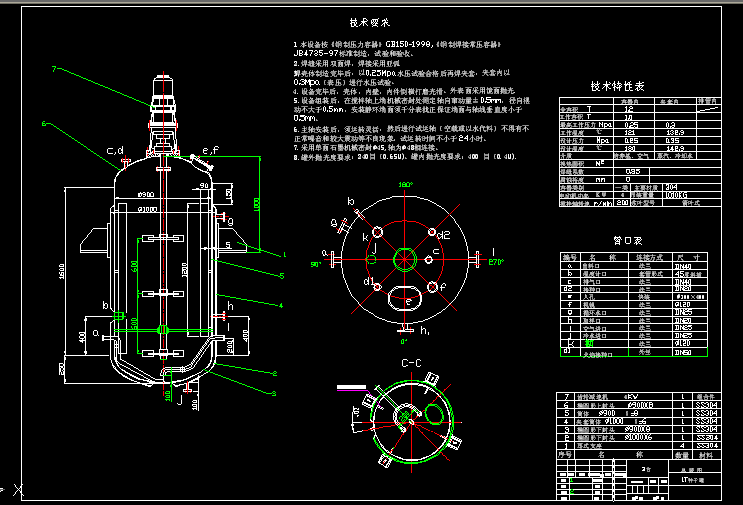Image resolution: width=743 pixels, height=505 pixels.
Task: Select green callout number 7
Action: 54,69
